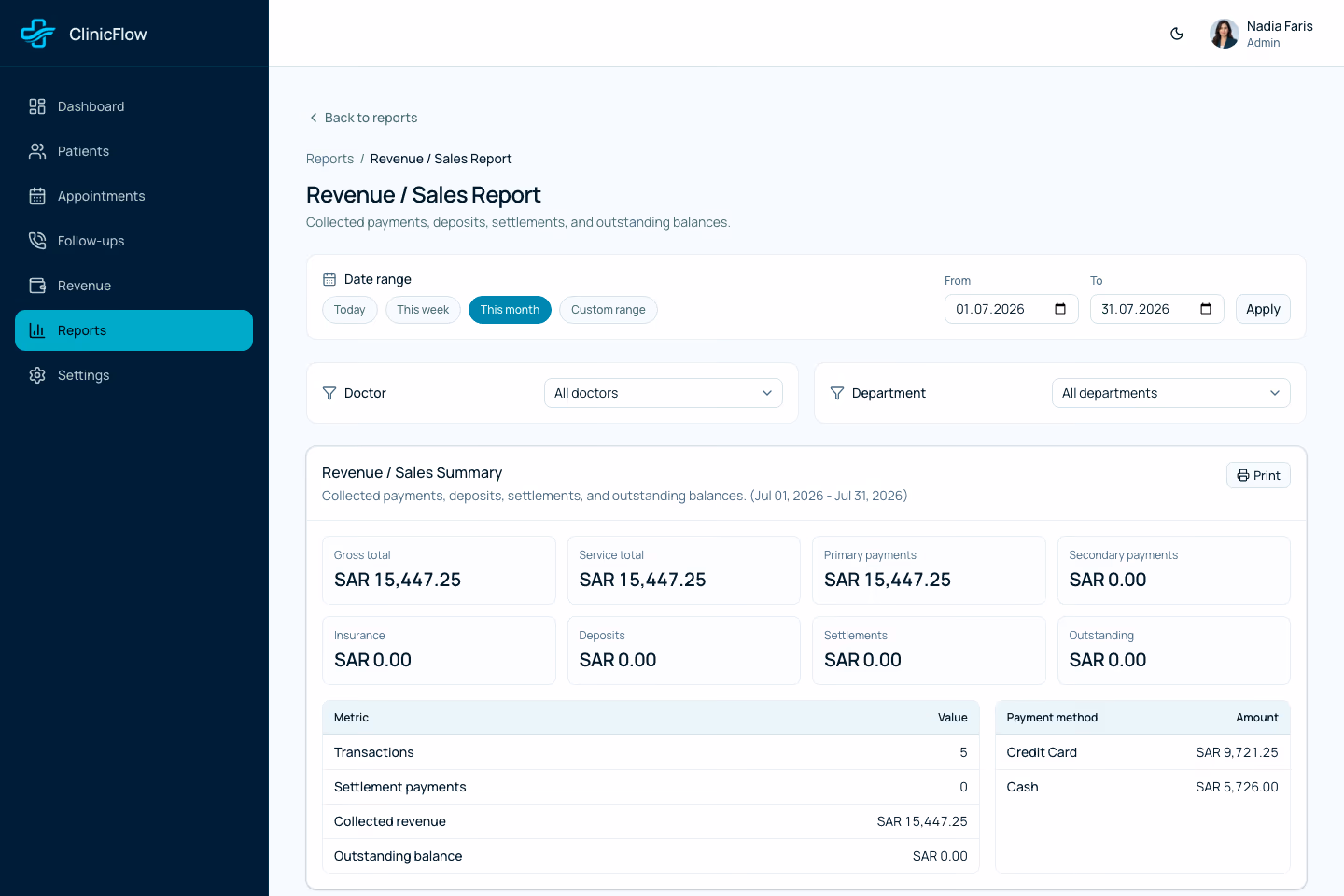Screen dimensions: 1344x896
Task: Click the Reports bar chart icon
Action: click(x=37, y=330)
